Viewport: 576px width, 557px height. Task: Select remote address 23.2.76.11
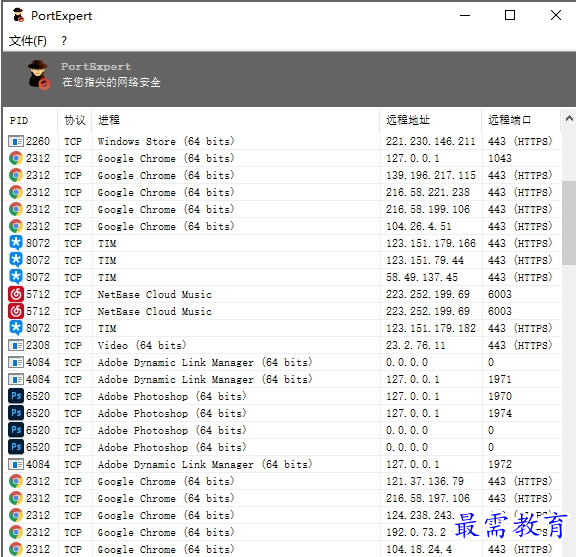[415, 345]
